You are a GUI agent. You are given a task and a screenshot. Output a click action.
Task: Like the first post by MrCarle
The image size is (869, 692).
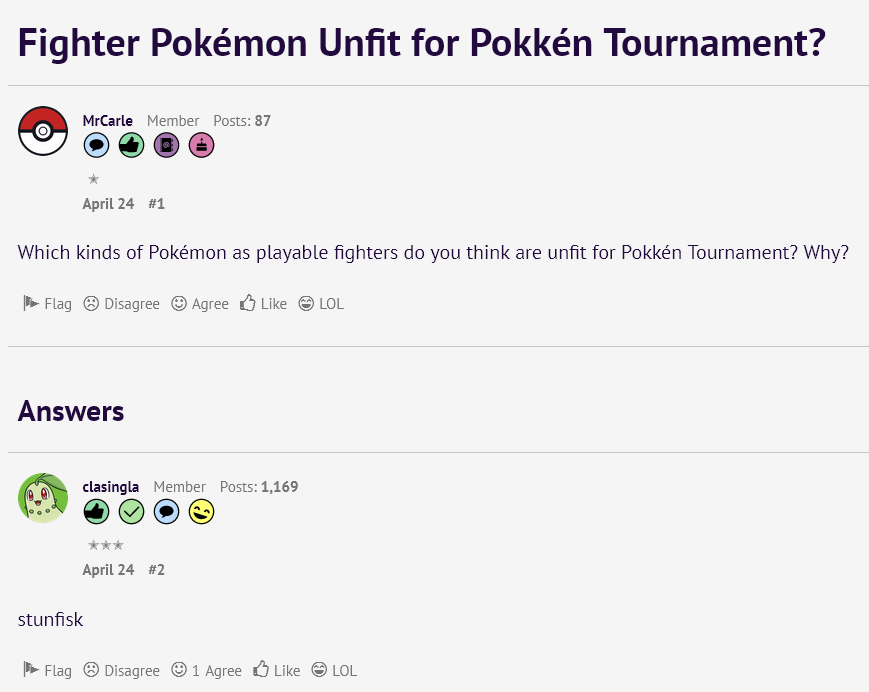click(x=263, y=304)
